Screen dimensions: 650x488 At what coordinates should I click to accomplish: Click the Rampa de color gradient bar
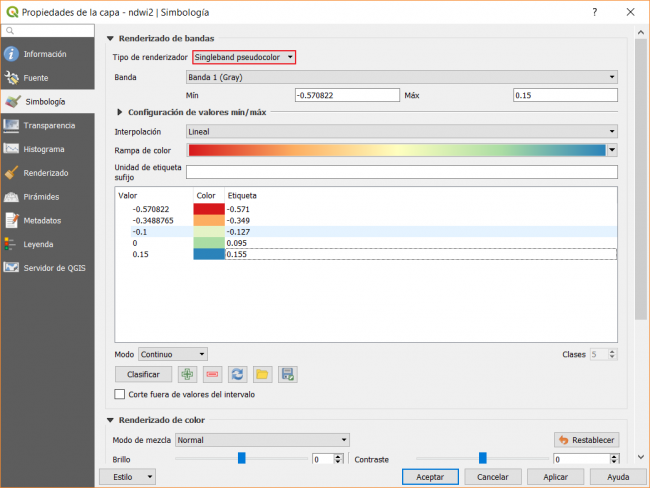pyautogui.click(x=397, y=150)
